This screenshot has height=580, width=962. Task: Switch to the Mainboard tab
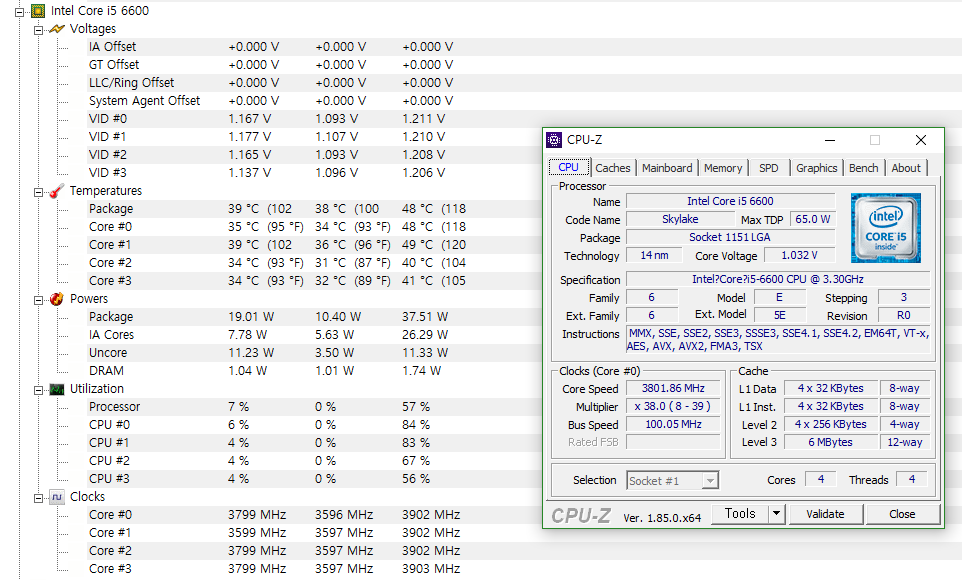(x=667, y=168)
